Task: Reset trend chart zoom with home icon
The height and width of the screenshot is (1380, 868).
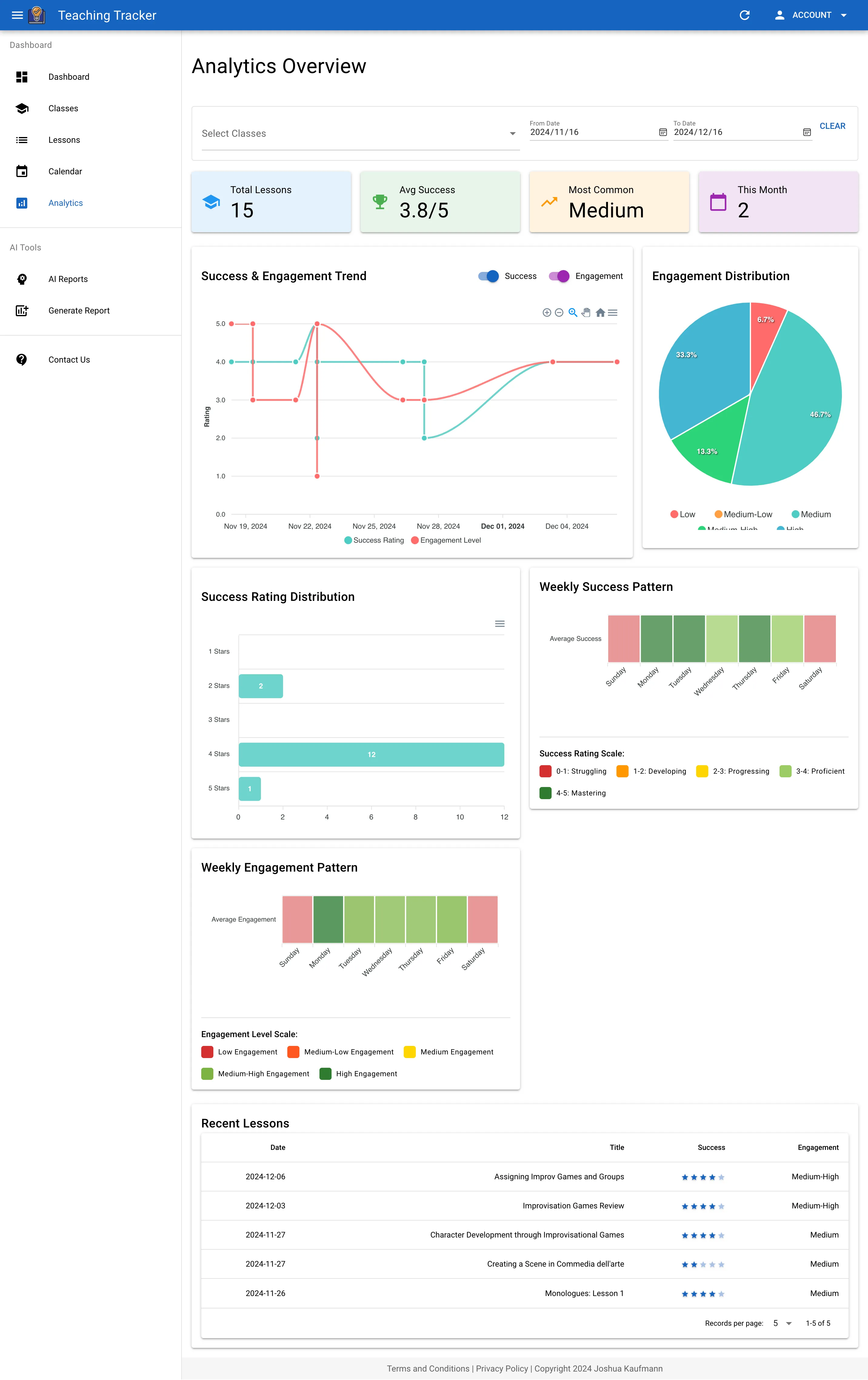Action: pos(600,312)
